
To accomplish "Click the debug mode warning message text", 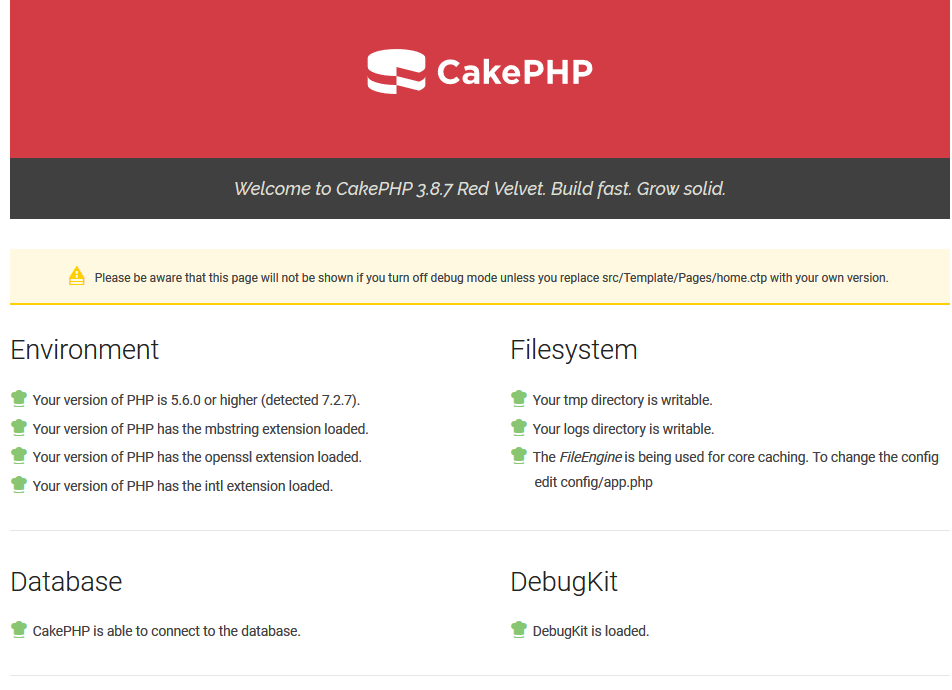I will pos(491,277).
